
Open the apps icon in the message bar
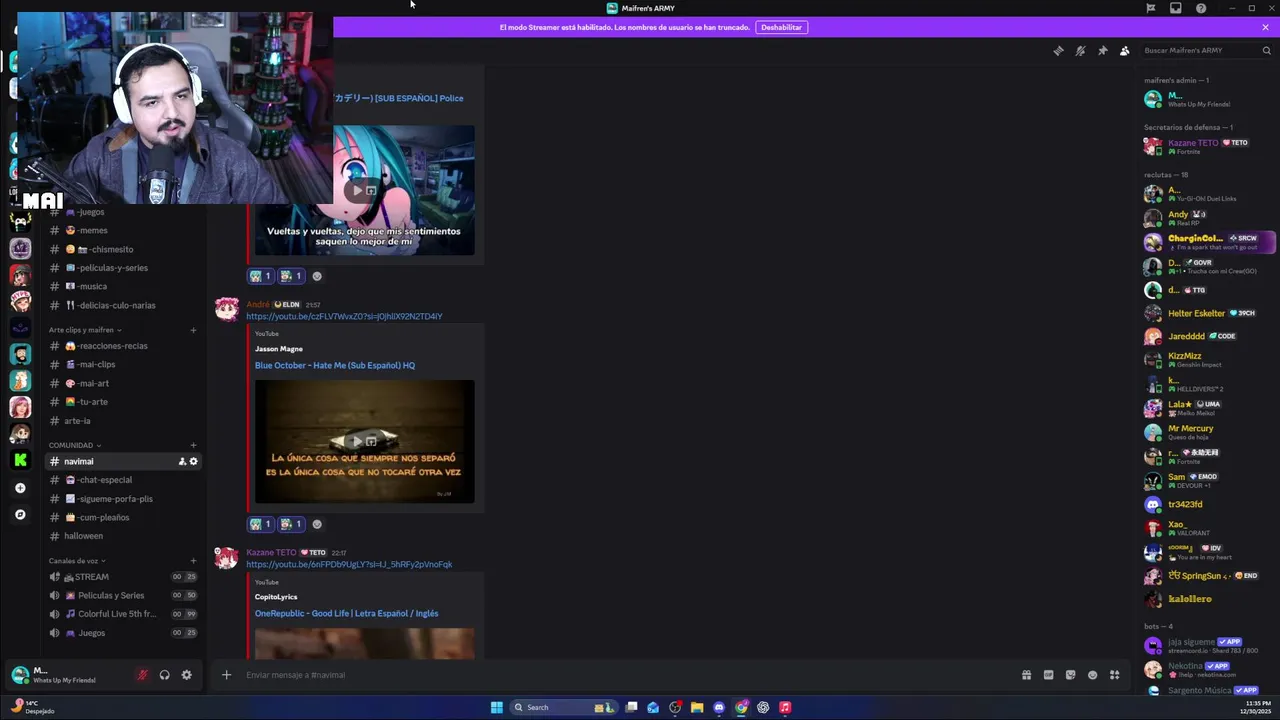(x=1114, y=675)
